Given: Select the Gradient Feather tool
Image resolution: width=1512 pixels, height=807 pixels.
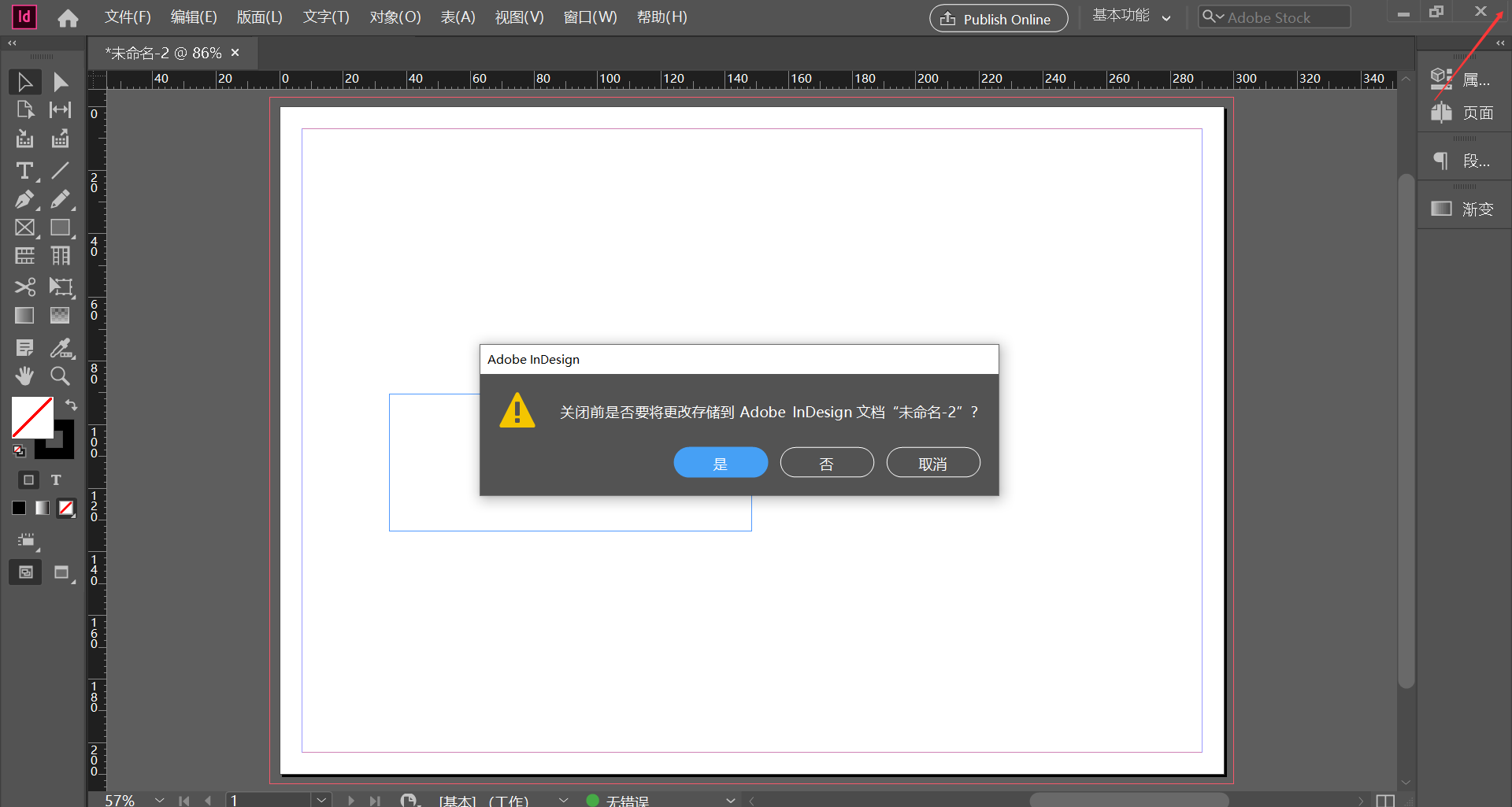Looking at the screenshot, I should pyautogui.click(x=61, y=316).
